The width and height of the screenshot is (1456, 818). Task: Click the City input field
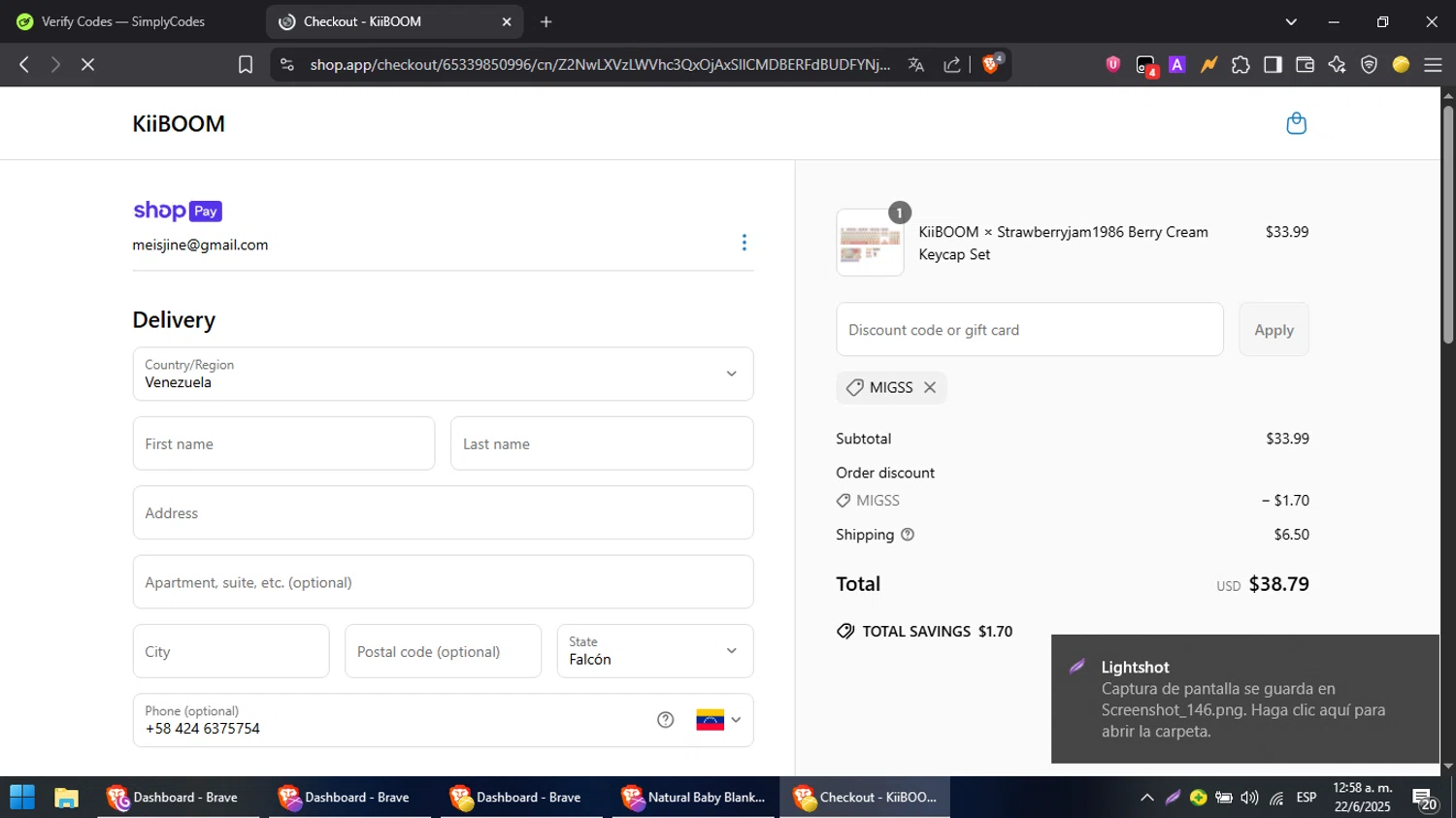pos(231,651)
